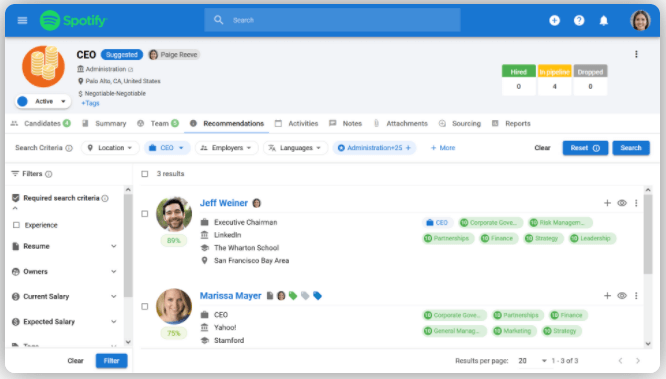Click + More search criteria
Screen dimensions: 666x379
(x=443, y=148)
